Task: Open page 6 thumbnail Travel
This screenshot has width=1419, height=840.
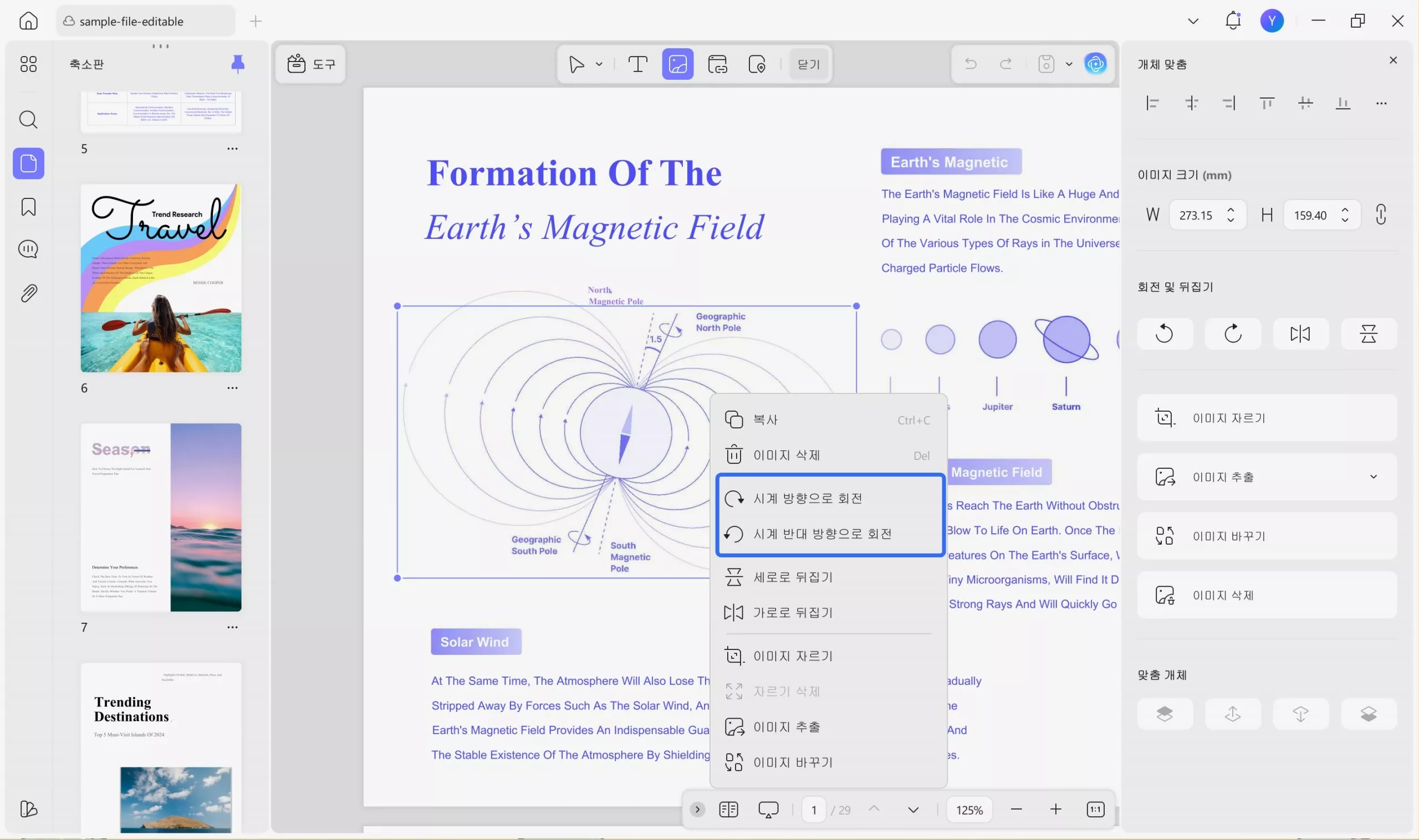Action: click(x=161, y=278)
